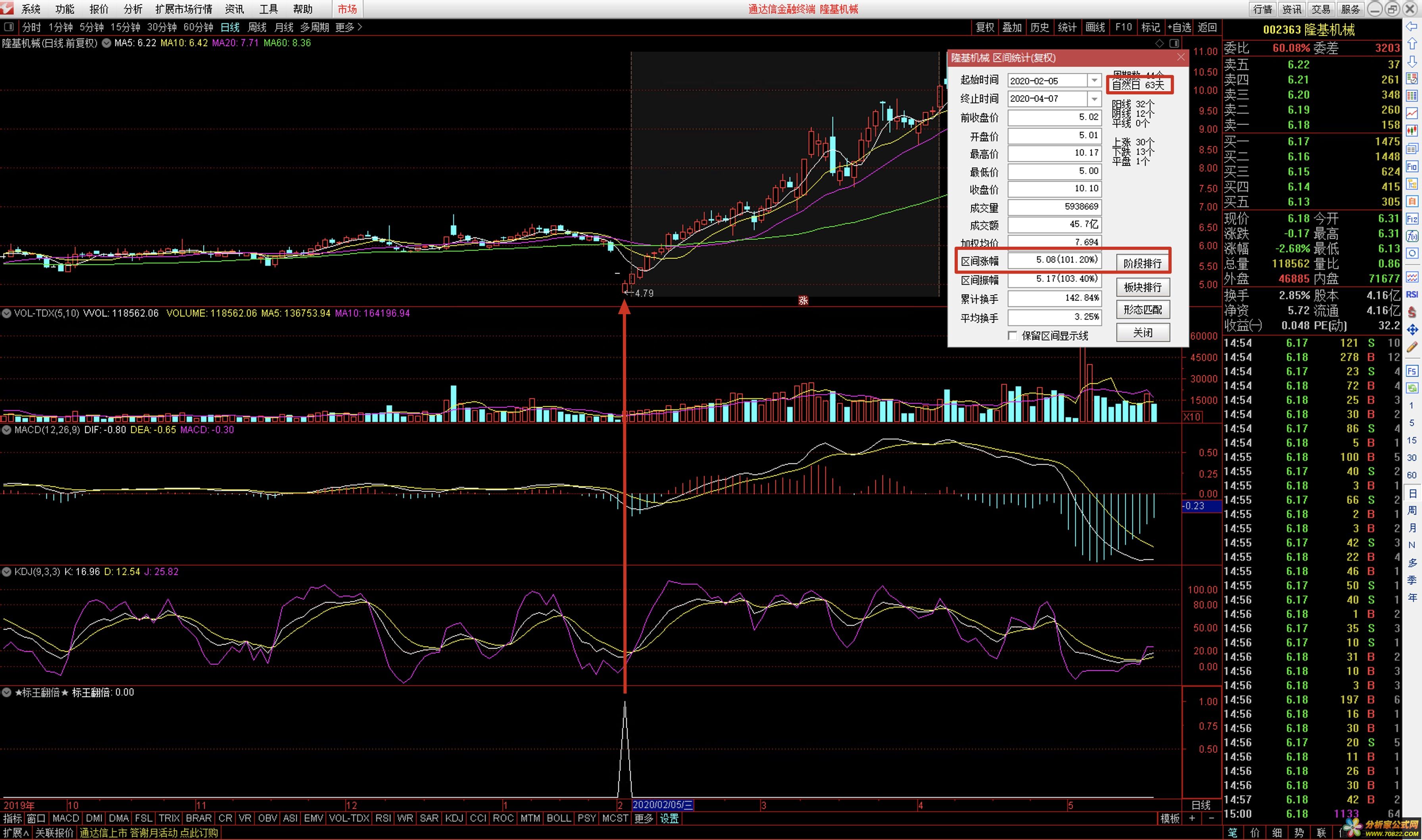Click the diamond icon above the chart
The width and height of the screenshot is (1422, 840).
pyautogui.click(x=1159, y=44)
